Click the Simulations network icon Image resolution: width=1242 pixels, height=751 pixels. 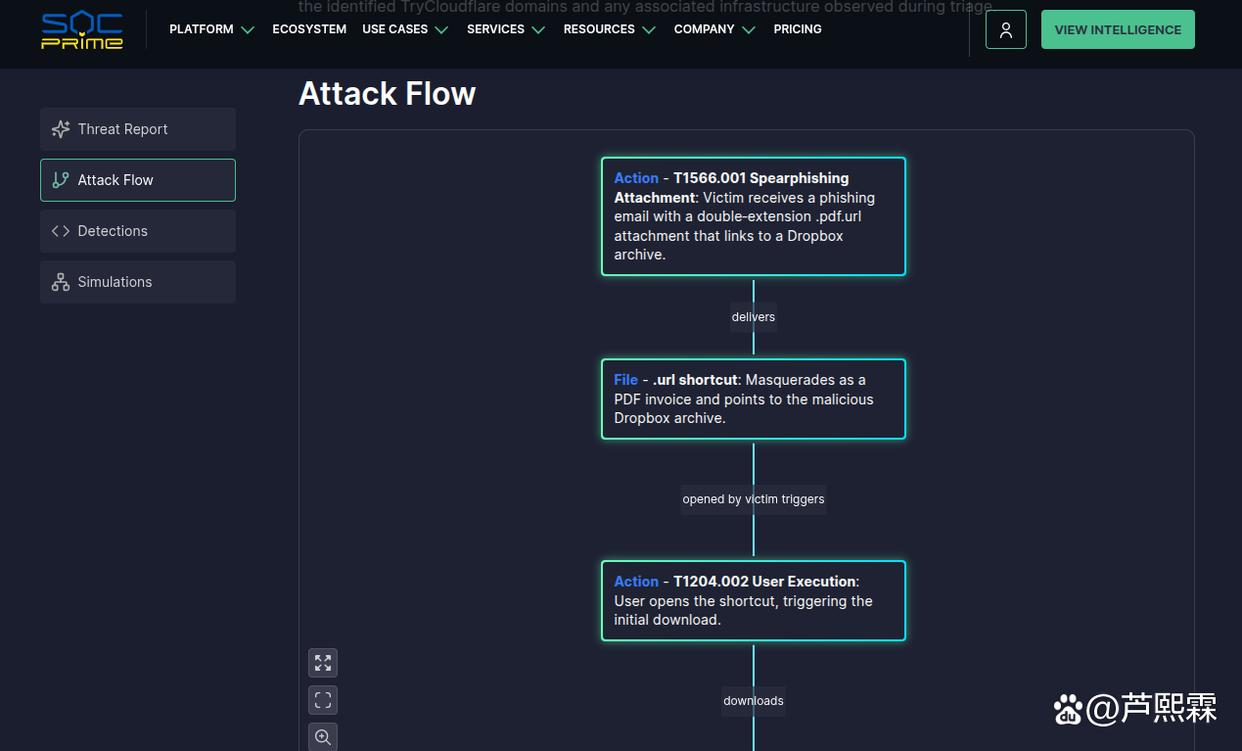click(x=61, y=282)
